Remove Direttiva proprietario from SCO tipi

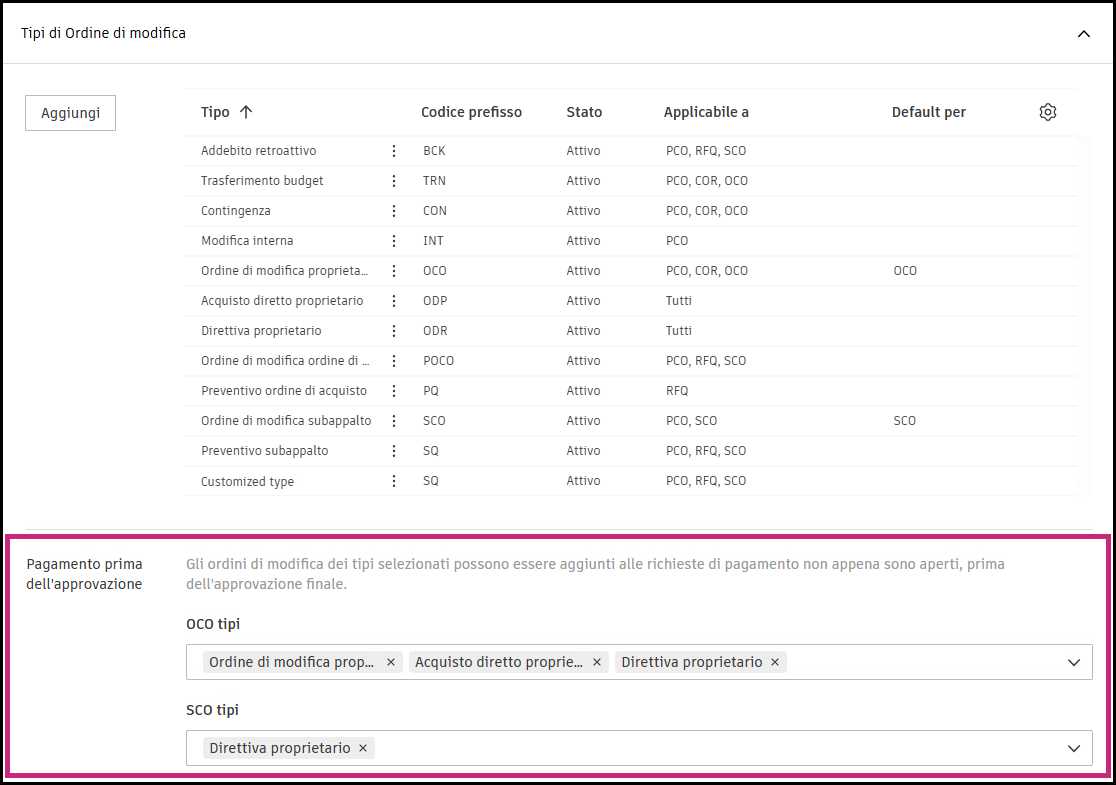(x=363, y=748)
